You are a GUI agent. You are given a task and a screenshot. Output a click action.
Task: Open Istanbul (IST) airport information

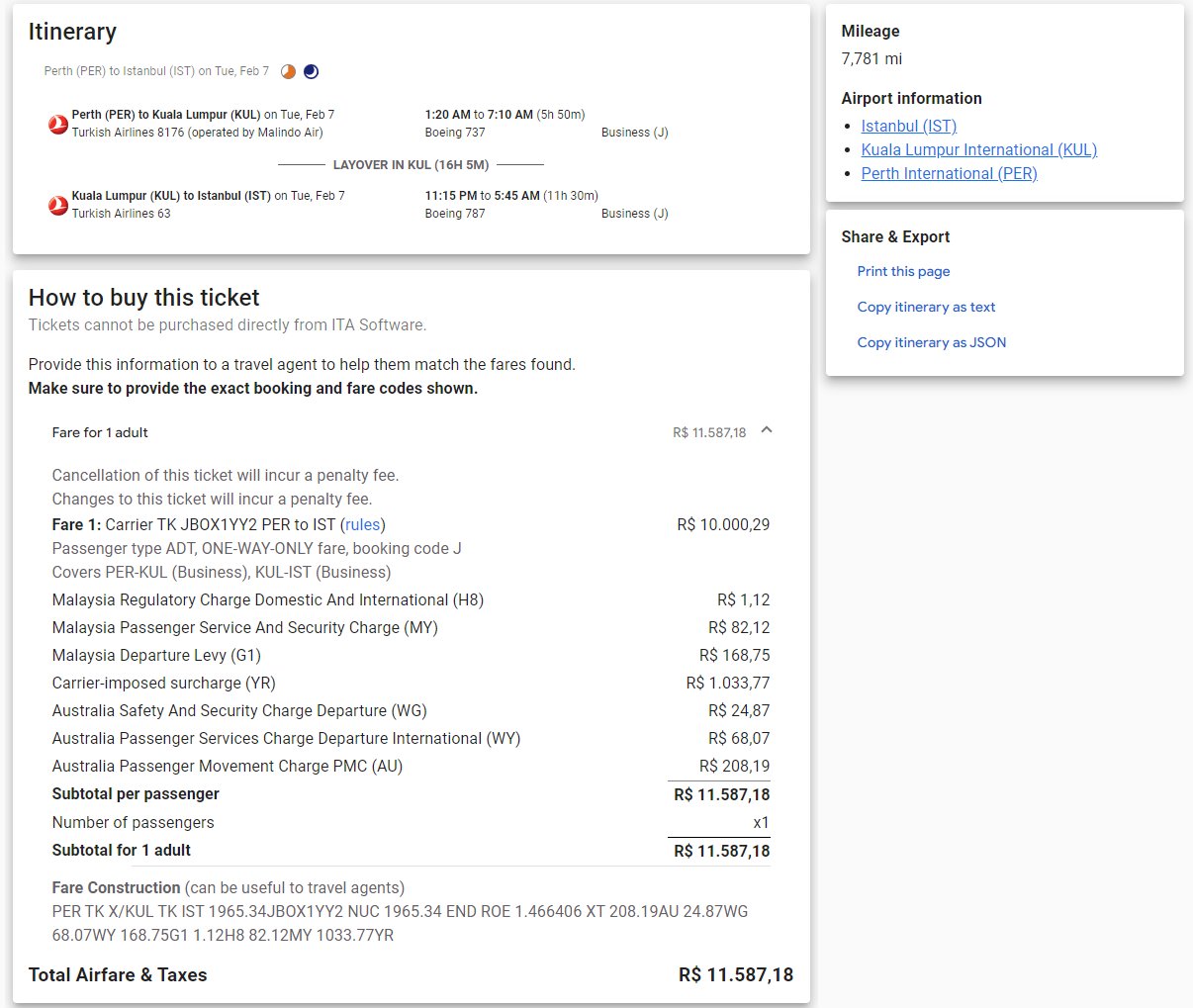pos(908,126)
